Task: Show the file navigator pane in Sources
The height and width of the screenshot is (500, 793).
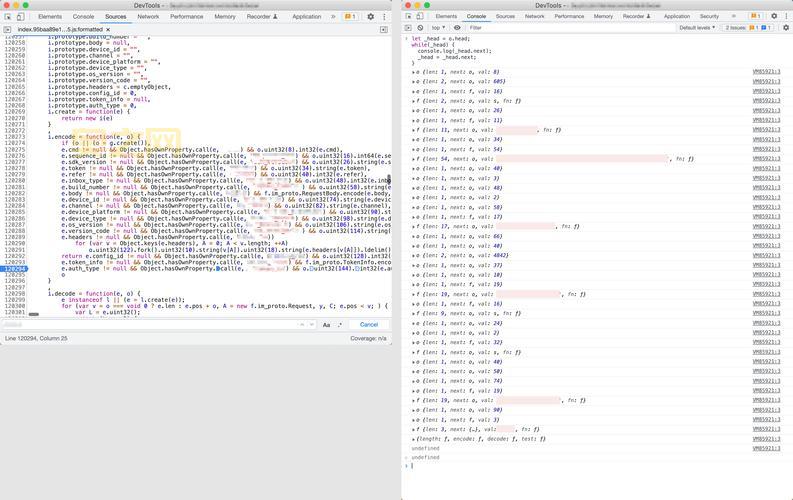Action: 7,30
